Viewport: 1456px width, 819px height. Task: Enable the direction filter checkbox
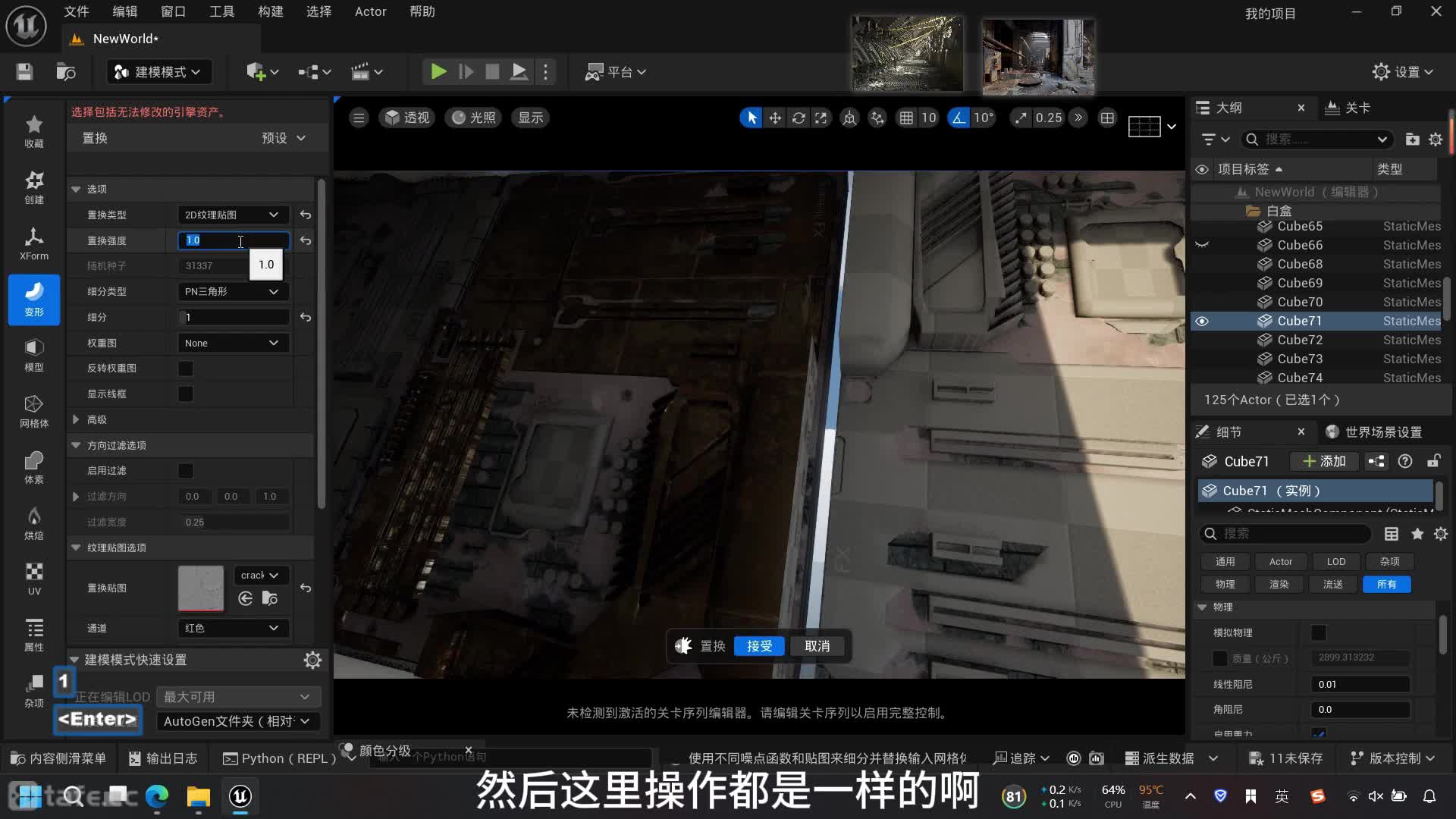(186, 471)
